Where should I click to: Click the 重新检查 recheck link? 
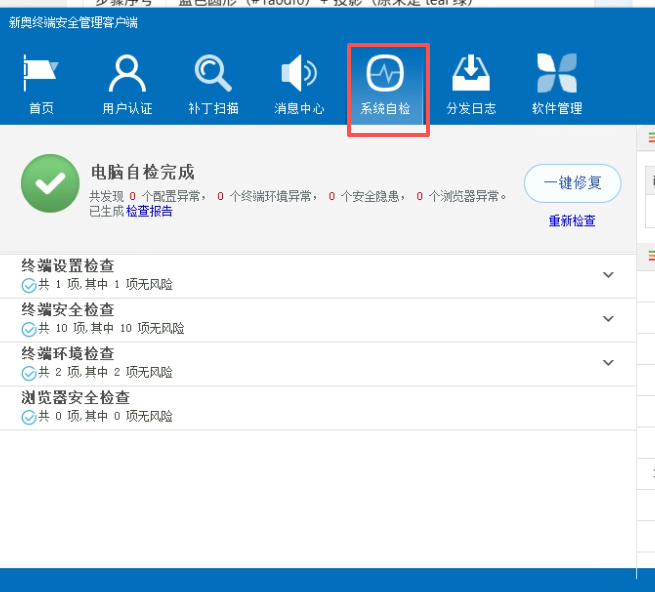pyautogui.click(x=572, y=221)
